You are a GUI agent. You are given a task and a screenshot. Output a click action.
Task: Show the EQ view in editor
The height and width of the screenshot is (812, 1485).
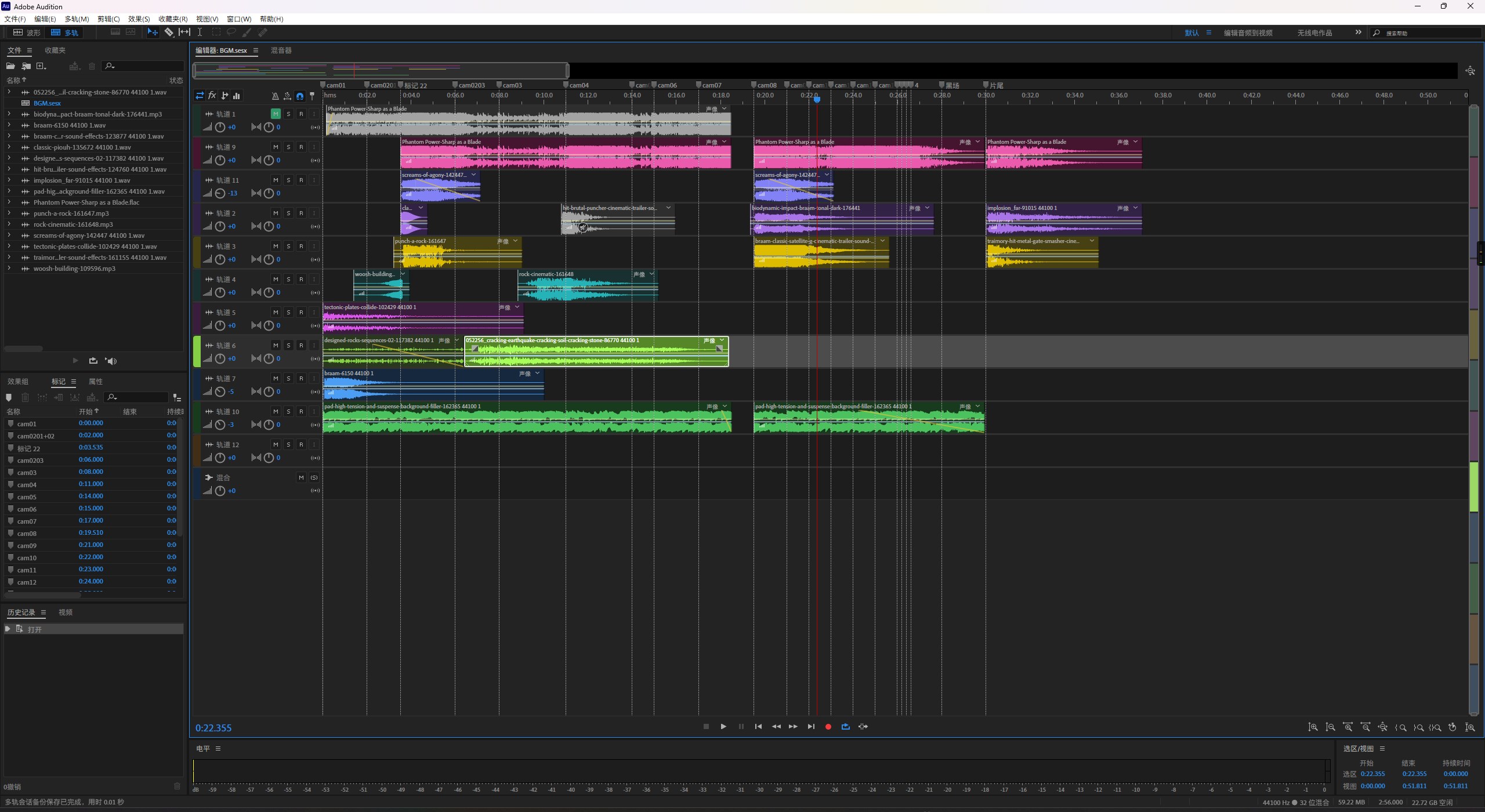tap(237, 96)
